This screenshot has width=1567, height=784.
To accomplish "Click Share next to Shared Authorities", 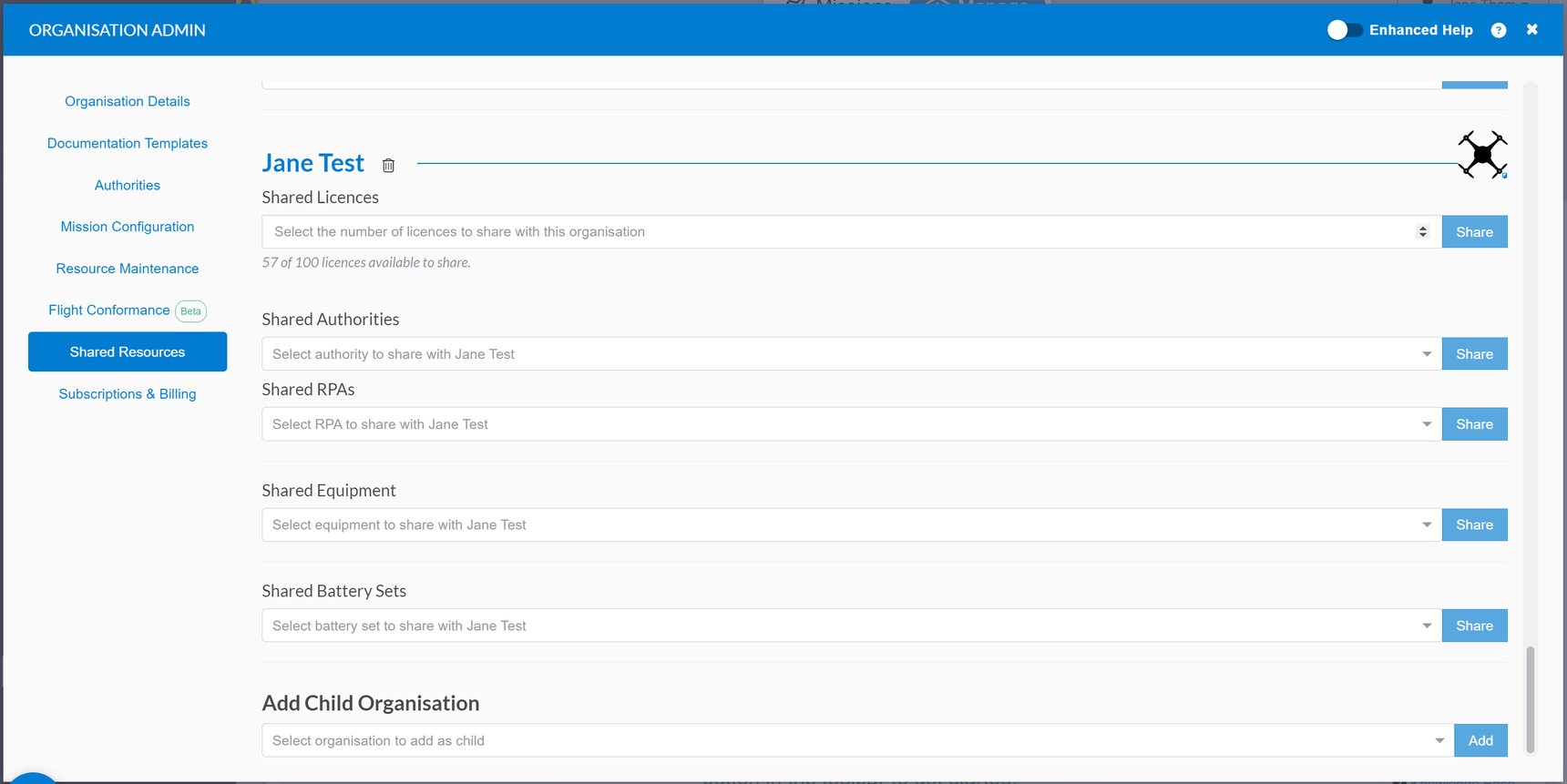I will tap(1474, 353).
